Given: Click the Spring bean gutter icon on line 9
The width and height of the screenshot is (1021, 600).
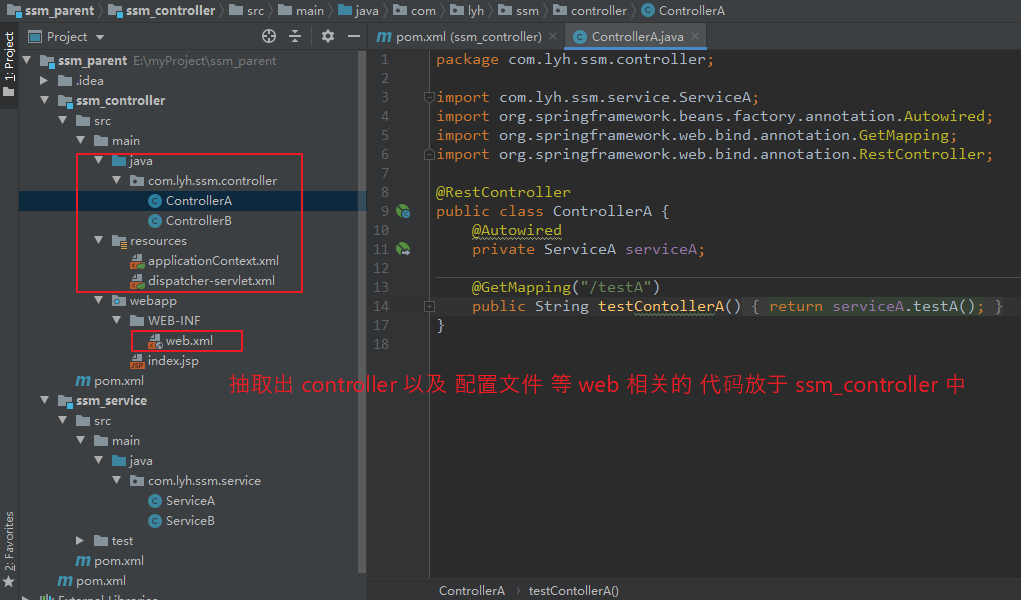Looking at the screenshot, I should point(404,211).
